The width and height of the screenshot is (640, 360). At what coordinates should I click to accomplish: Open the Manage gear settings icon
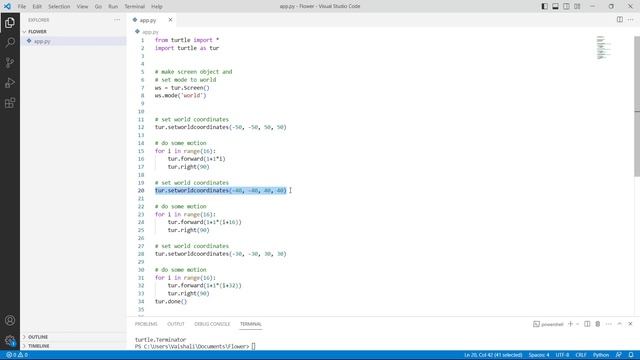coord(10,340)
